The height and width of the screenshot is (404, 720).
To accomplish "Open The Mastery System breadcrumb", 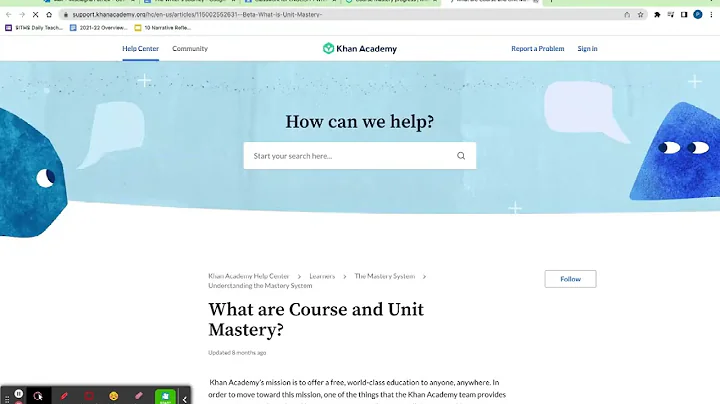I will tap(385, 276).
